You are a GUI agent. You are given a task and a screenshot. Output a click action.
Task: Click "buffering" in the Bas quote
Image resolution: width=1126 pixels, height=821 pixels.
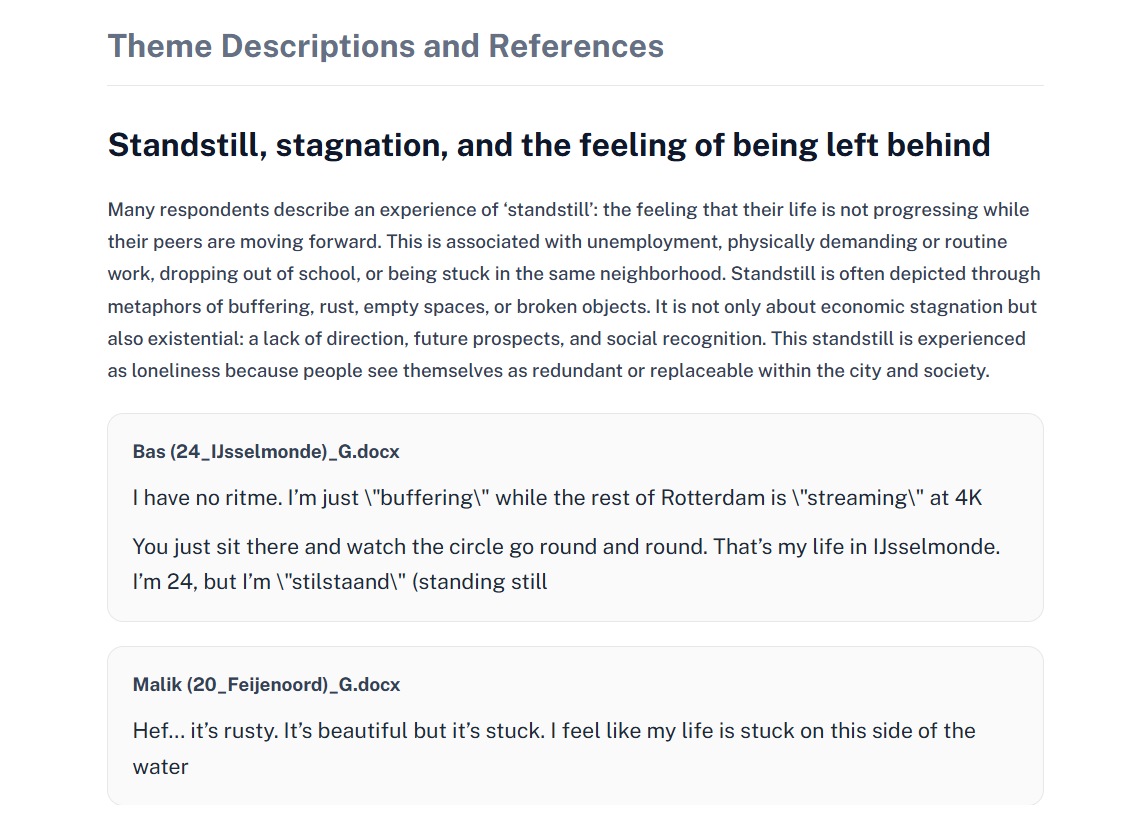point(427,498)
